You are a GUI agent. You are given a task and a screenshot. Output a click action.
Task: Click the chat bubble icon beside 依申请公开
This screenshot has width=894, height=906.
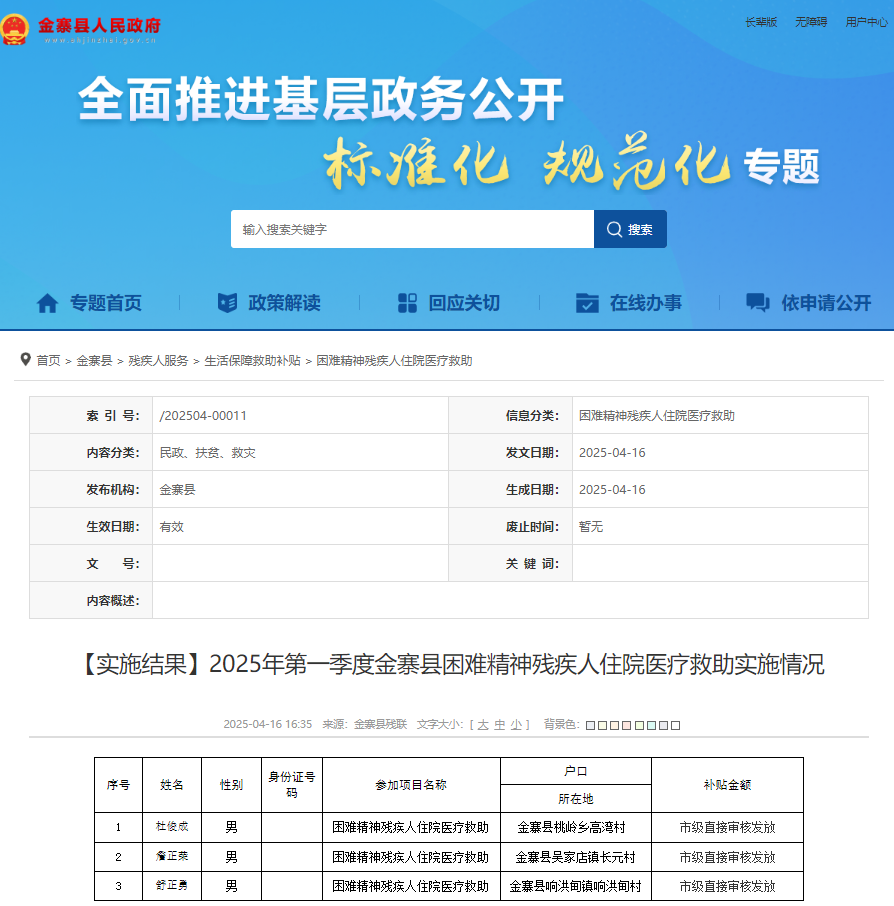(758, 303)
